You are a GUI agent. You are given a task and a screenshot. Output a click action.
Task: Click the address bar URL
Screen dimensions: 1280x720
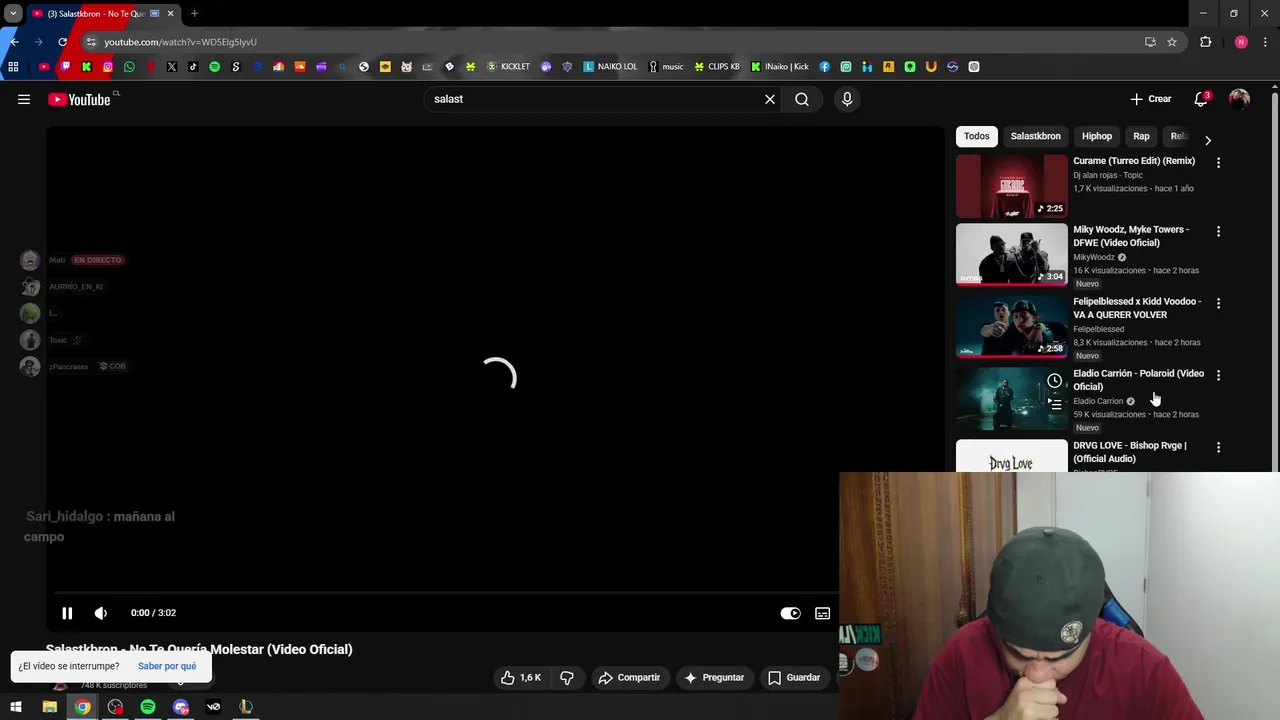pos(181,42)
